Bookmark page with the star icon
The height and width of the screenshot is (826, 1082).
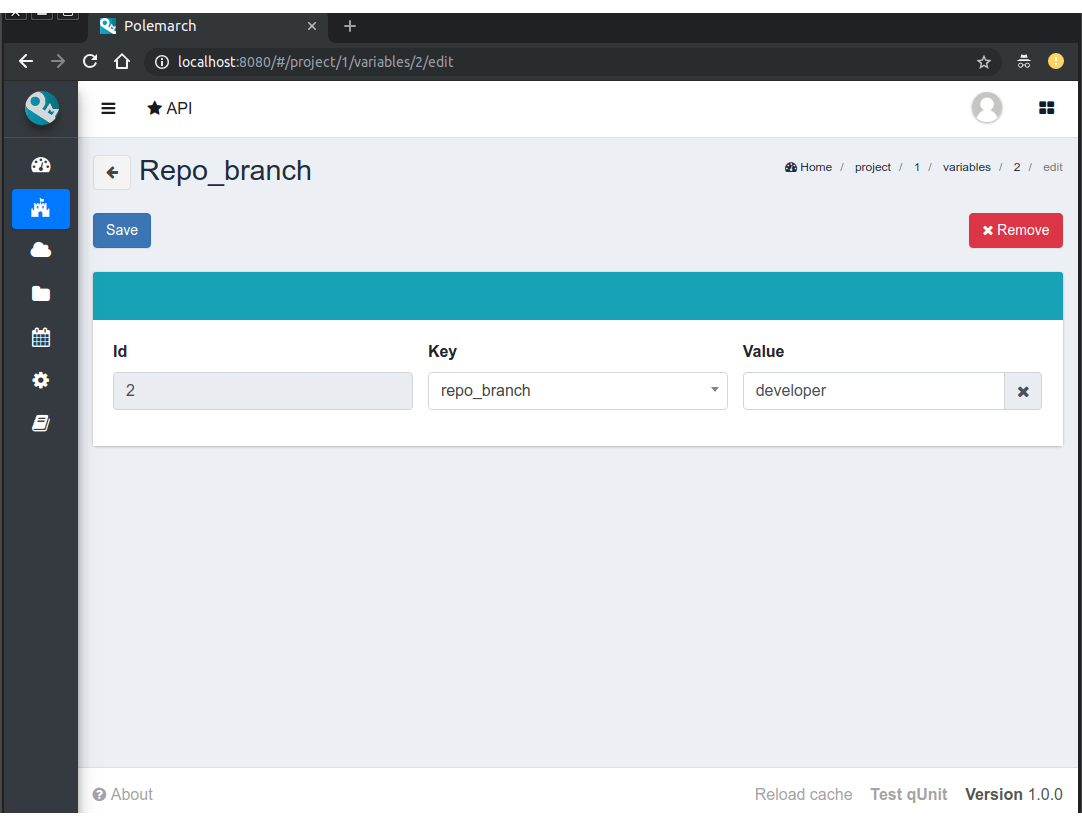click(x=983, y=62)
